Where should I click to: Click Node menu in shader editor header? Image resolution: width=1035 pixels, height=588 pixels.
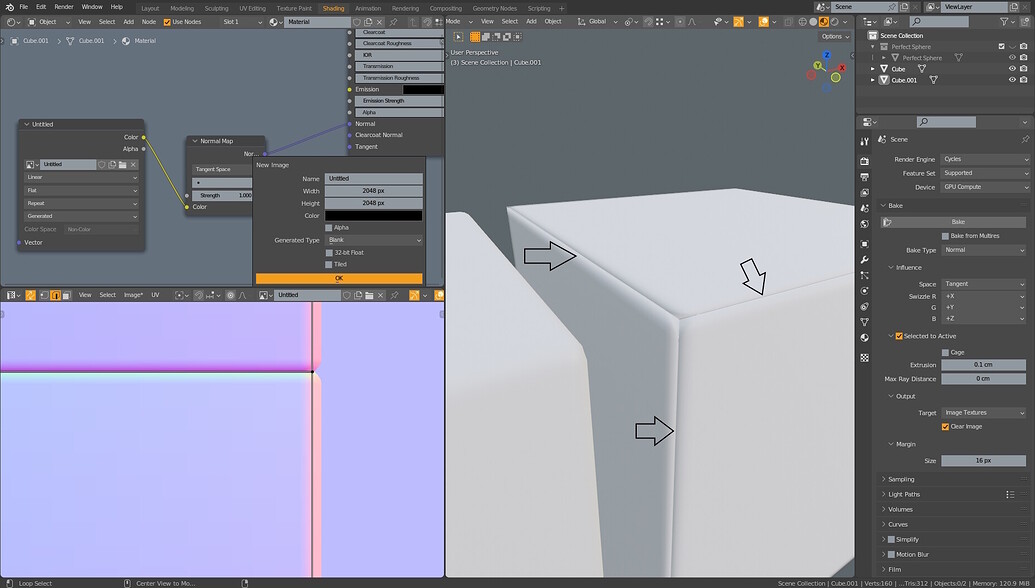149,22
